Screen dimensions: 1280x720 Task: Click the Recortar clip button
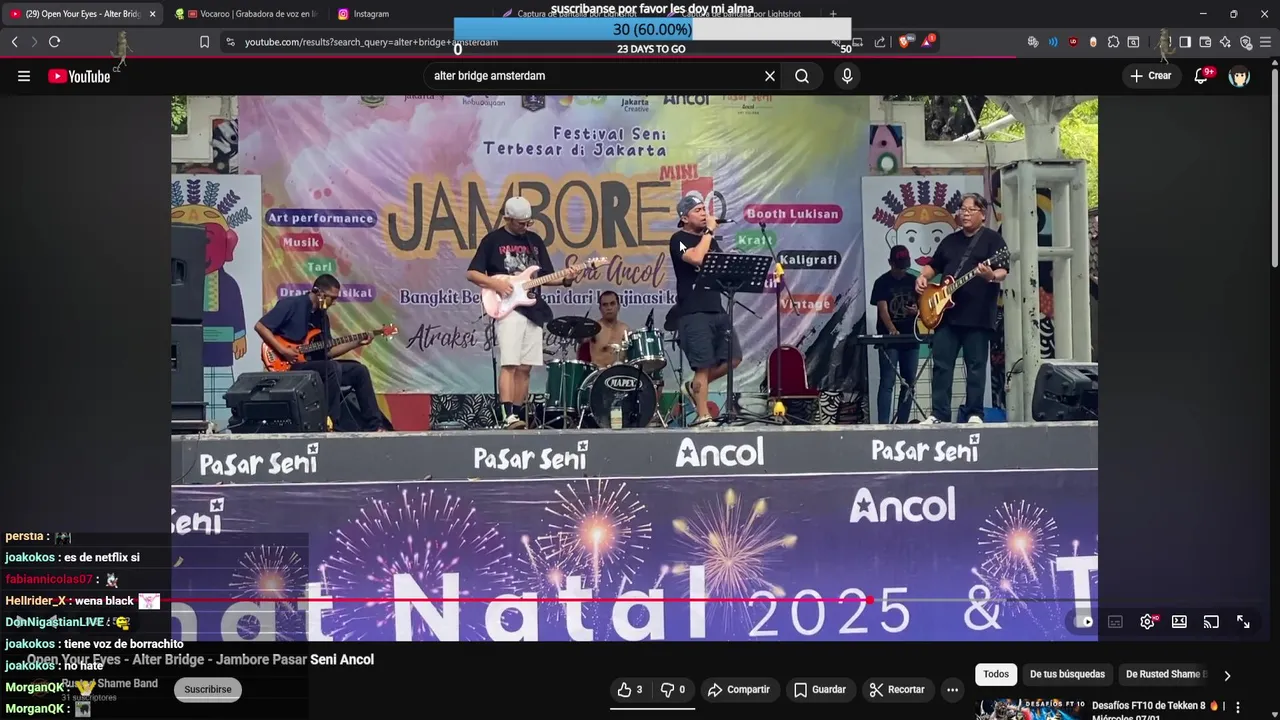coord(897,690)
